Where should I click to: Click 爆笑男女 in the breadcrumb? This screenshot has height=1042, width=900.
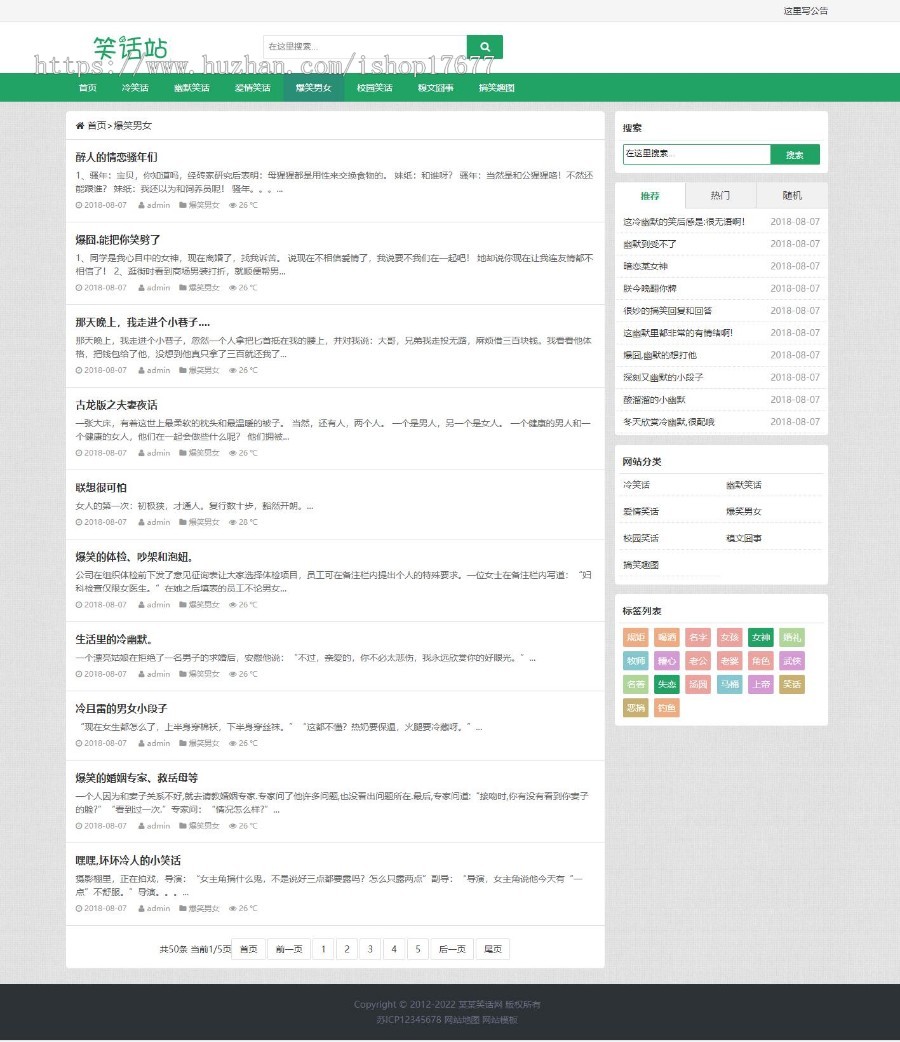point(133,126)
